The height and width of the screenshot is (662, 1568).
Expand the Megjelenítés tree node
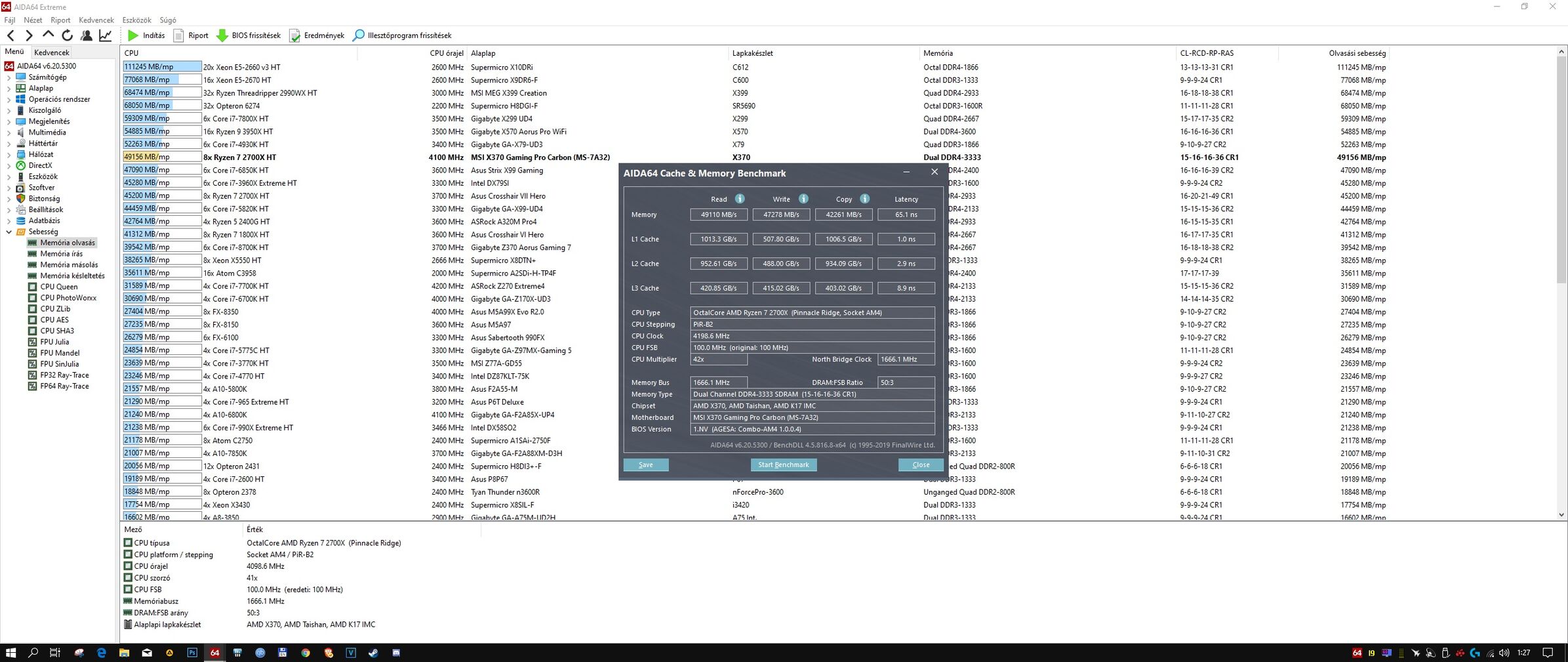(x=9, y=121)
